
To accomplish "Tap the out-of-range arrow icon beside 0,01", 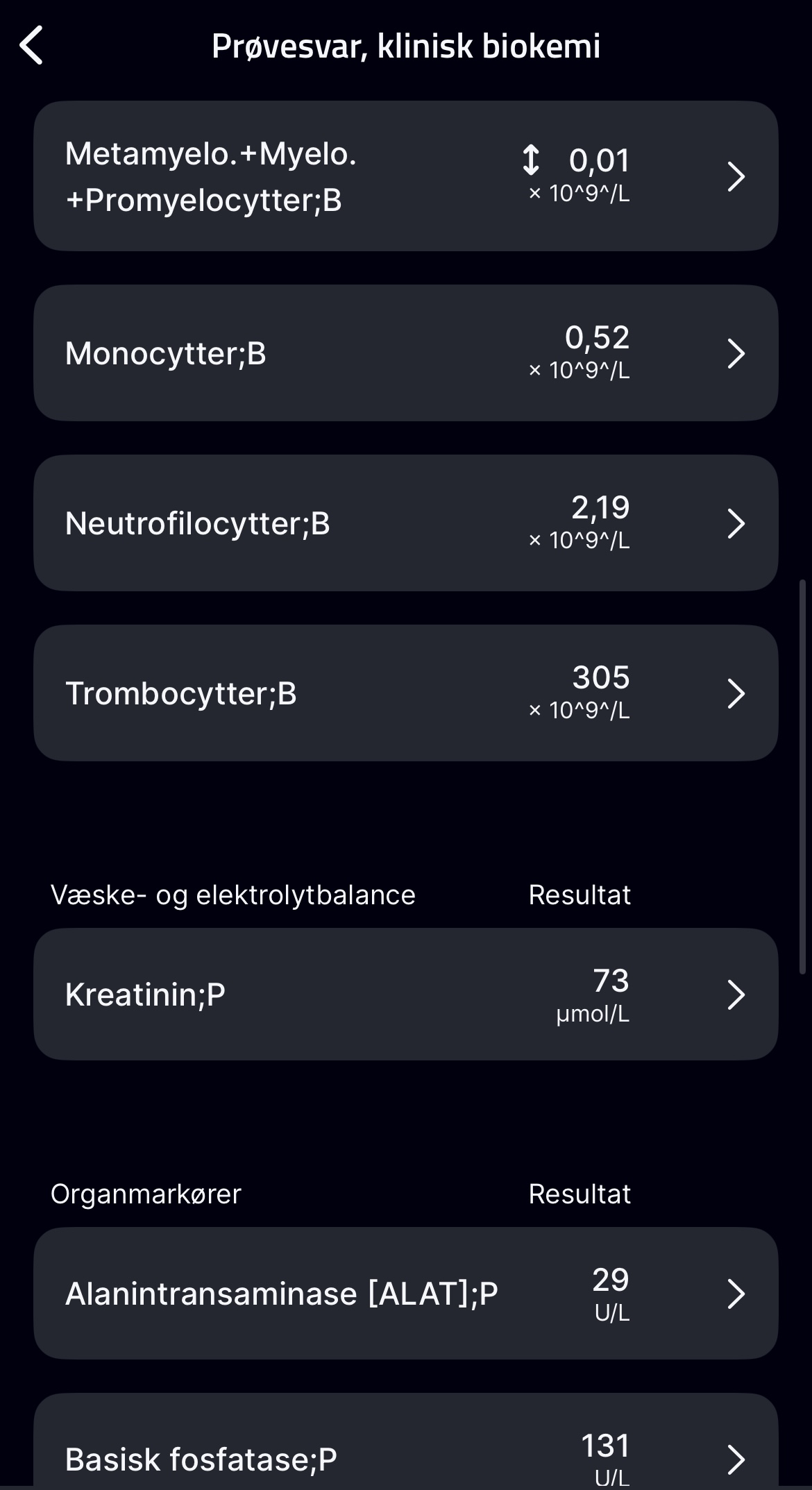I will [x=531, y=160].
